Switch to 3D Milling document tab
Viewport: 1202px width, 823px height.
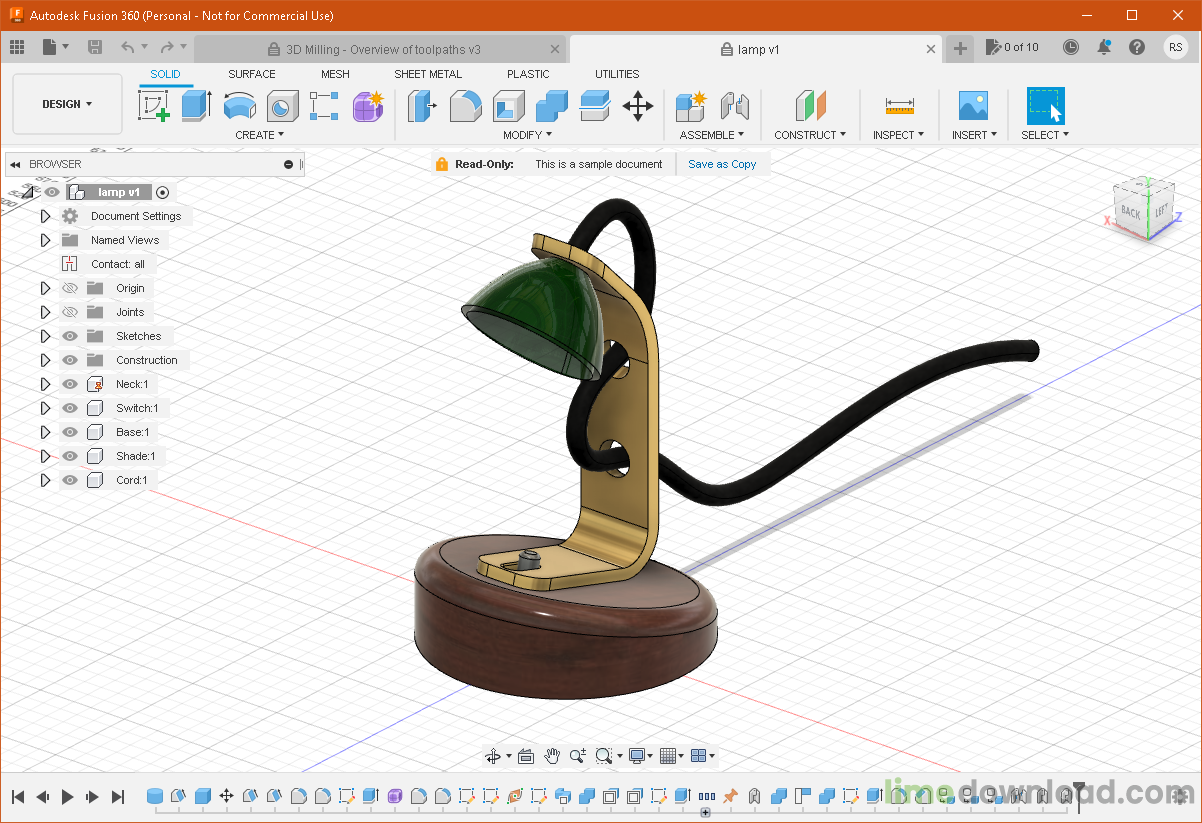coord(382,49)
